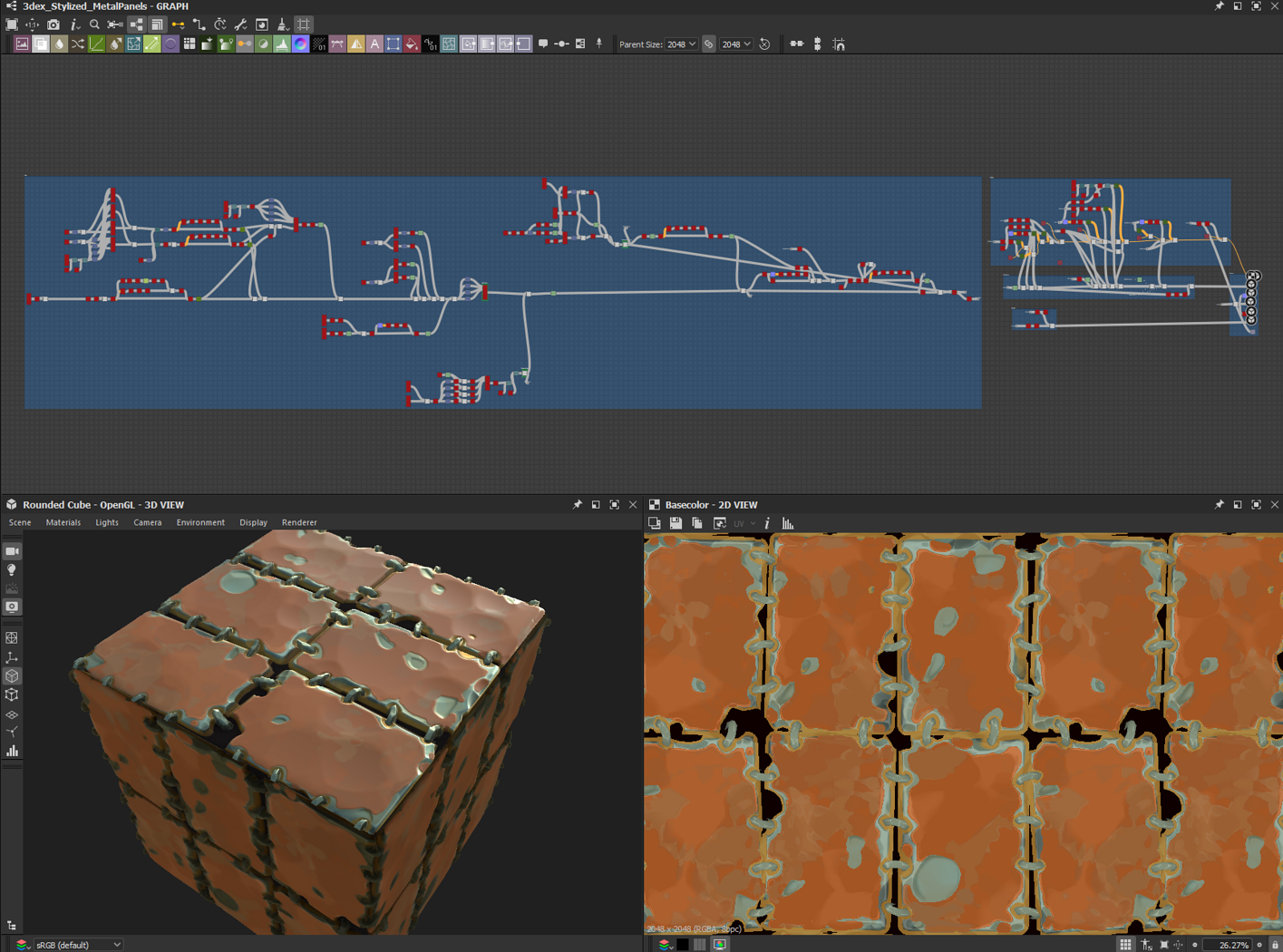Open the second 2048 height dropdown
Screen dimensions: 1283x952
pos(736,44)
